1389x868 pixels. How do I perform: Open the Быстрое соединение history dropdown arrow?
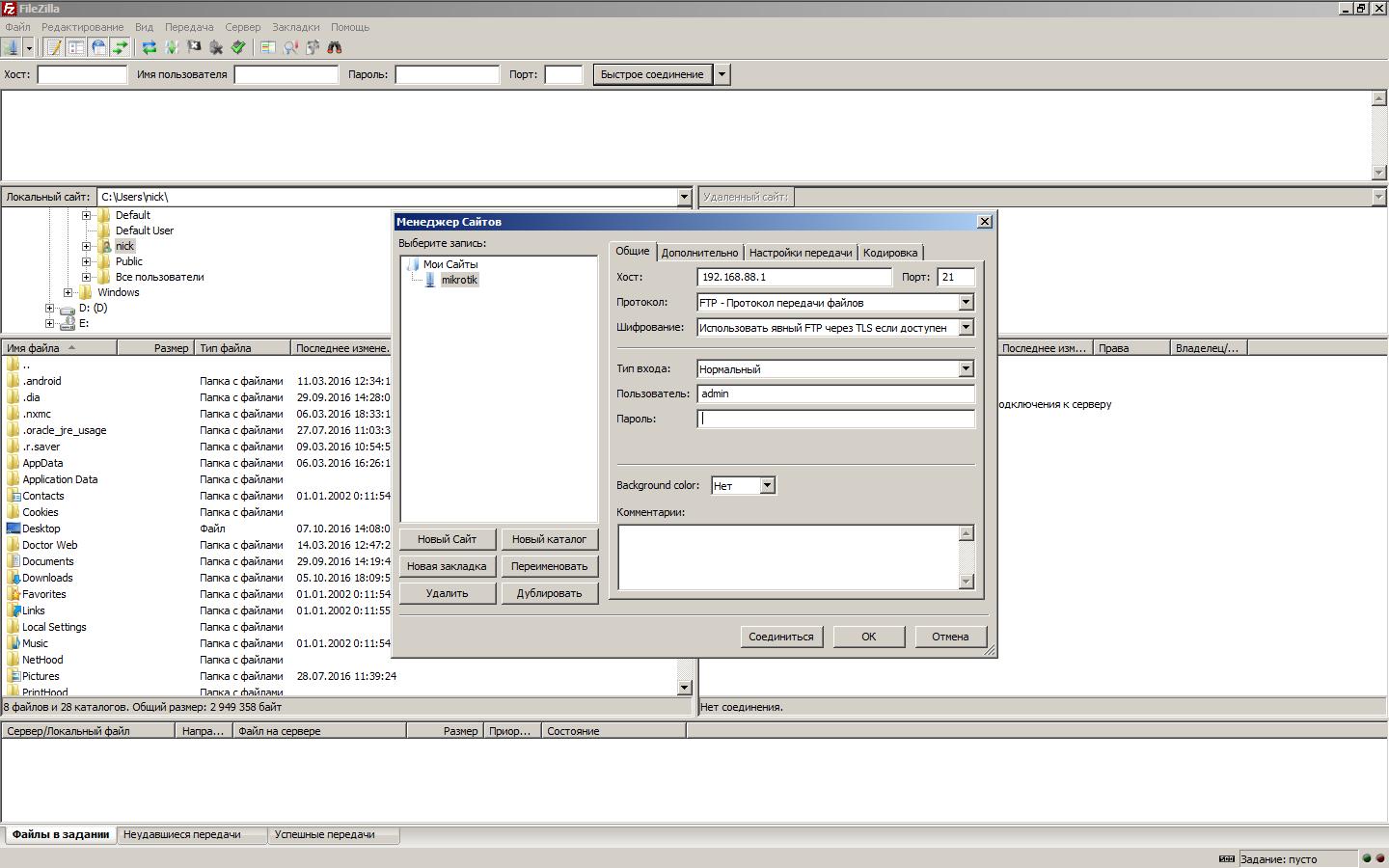722,74
